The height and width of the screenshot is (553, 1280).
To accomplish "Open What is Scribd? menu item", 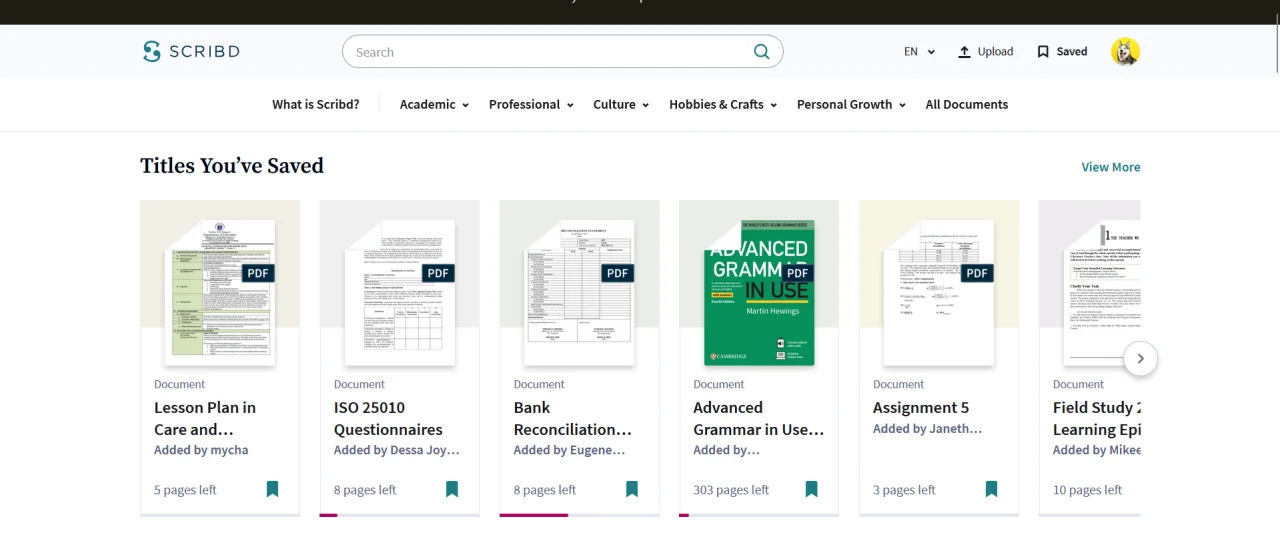I will pyautogui.click(x=316, y=104).
